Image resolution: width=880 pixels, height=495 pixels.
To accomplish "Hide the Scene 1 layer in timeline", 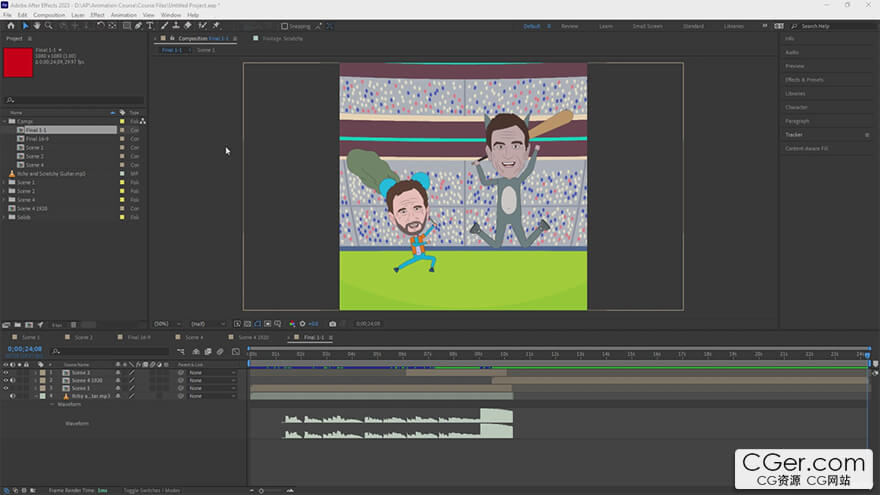I will pyautogui.click(x=6, y=388).
